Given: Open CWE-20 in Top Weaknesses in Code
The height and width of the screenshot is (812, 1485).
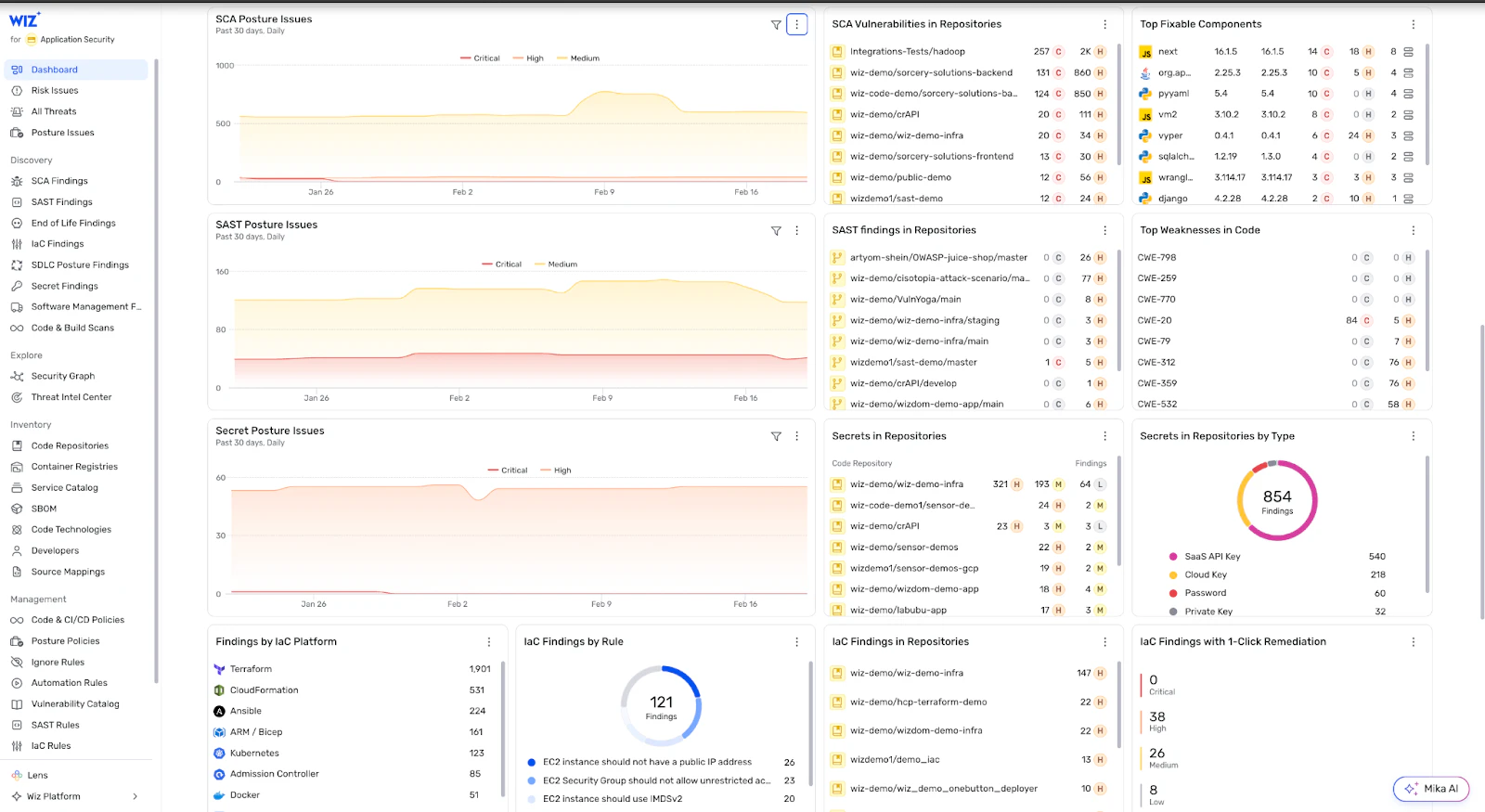Looking at the screenshot, I should point(1155,320).
